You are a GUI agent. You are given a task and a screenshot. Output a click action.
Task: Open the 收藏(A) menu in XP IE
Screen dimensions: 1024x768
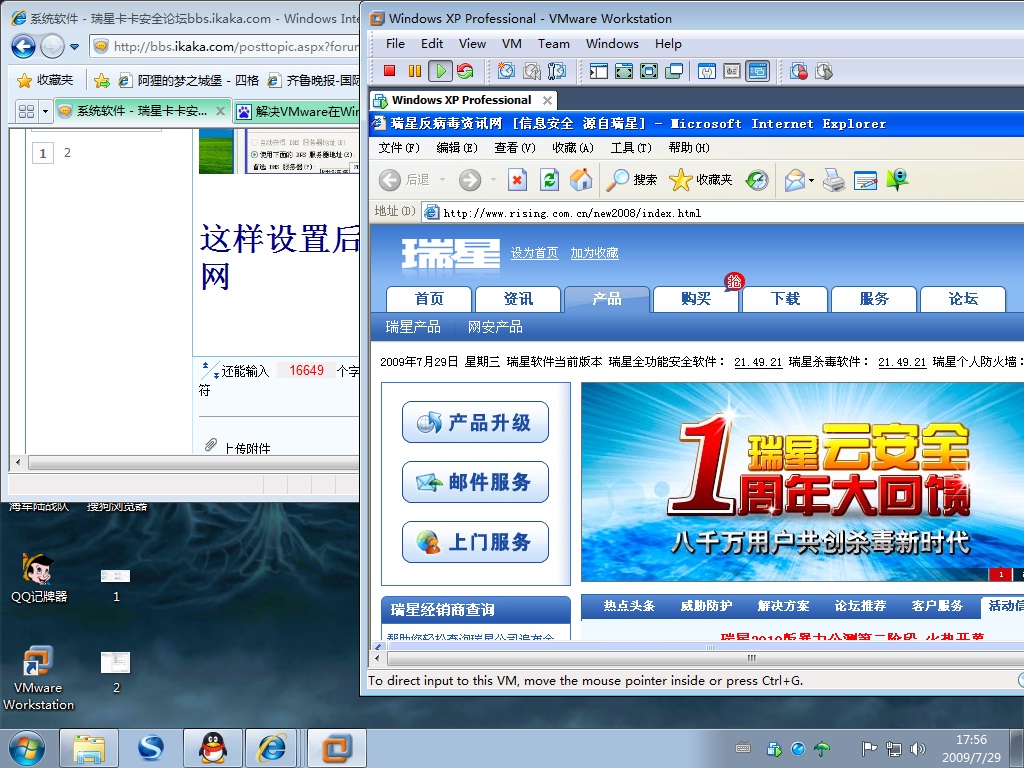(x=573, y=148)
